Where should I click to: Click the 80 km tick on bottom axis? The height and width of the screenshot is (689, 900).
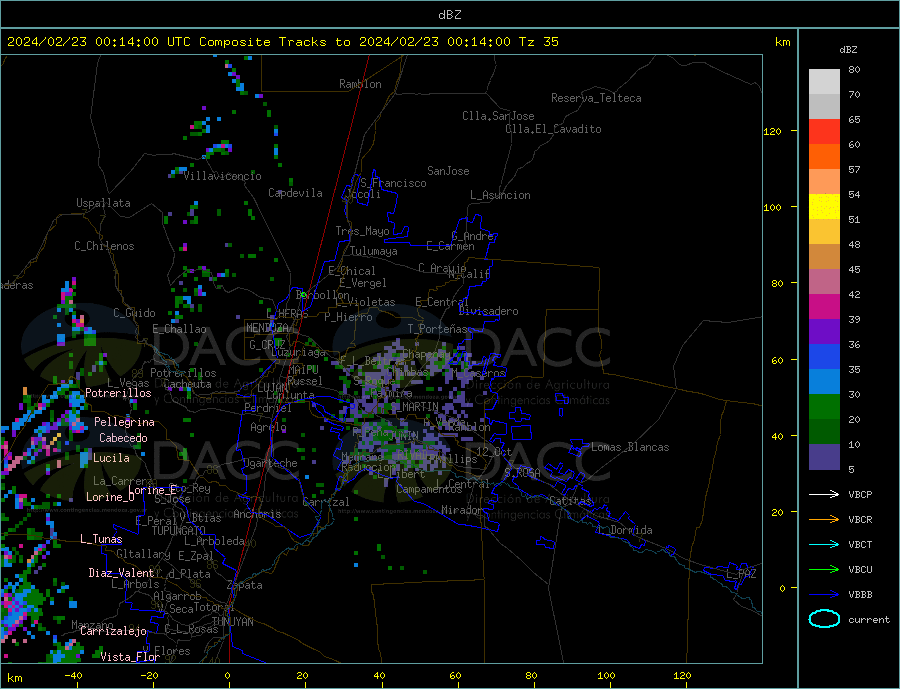tap(532, 676)
